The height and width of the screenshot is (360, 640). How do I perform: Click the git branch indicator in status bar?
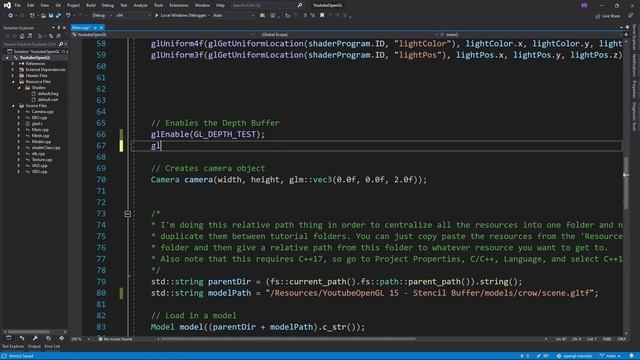pyautogui.click(x=611, y=356)
